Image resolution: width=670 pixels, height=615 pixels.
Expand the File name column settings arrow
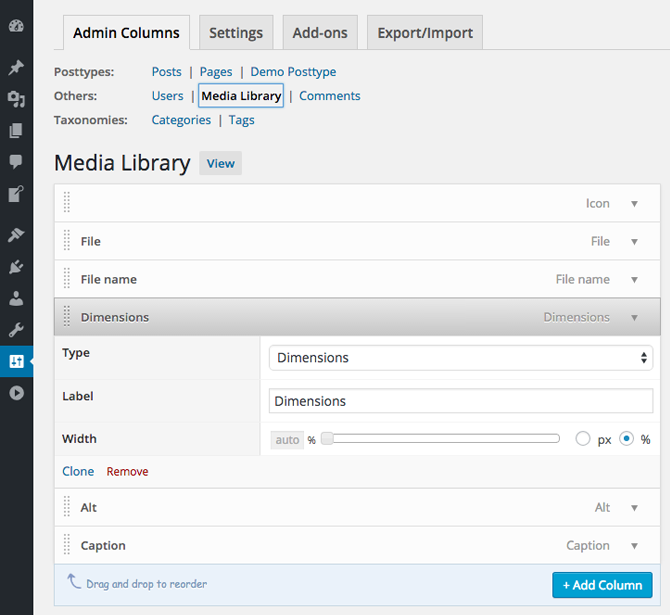pos(634,280)
